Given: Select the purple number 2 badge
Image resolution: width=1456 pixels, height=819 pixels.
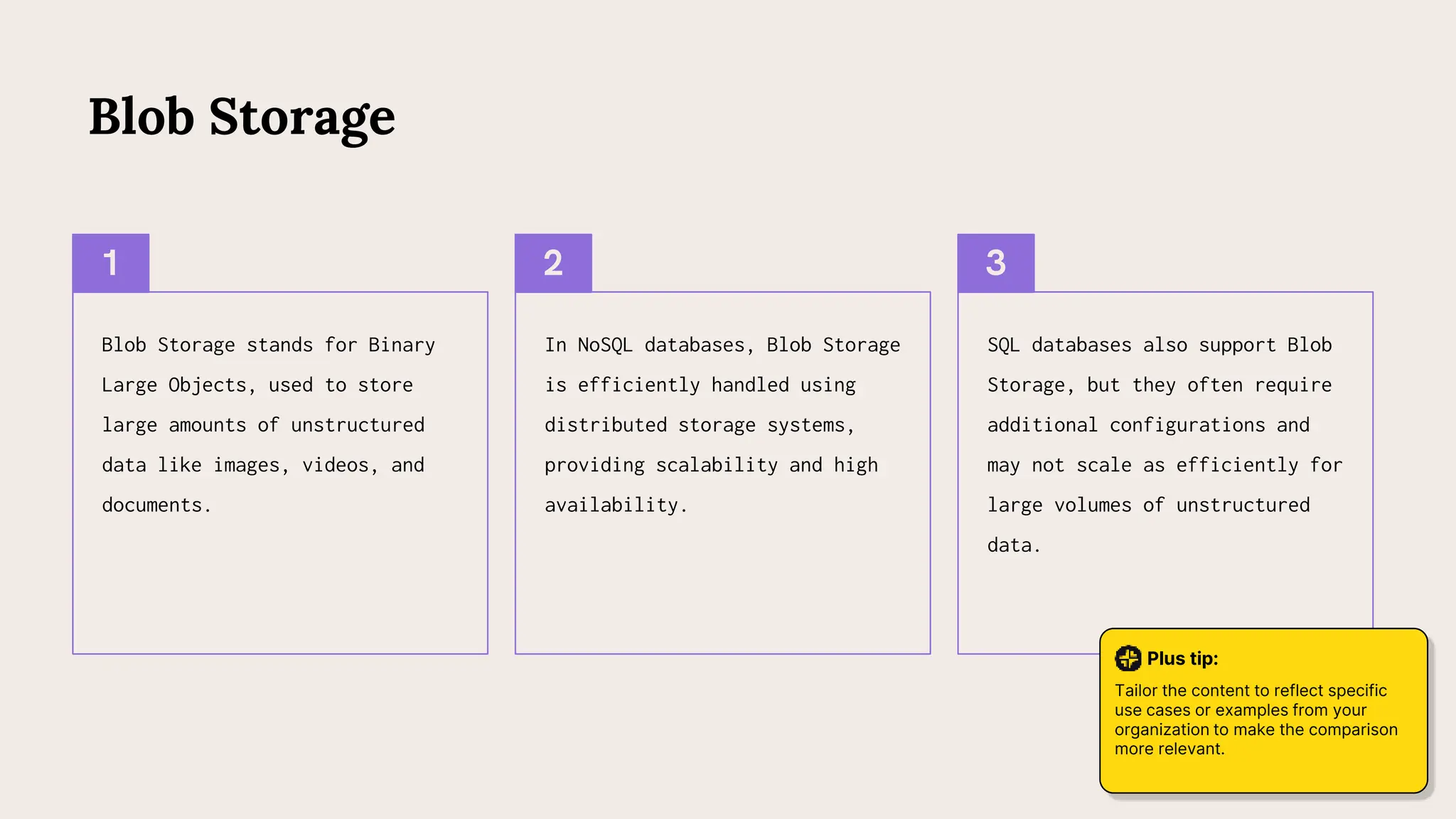Looking at the screenshot, I should [x=553, y=262].
